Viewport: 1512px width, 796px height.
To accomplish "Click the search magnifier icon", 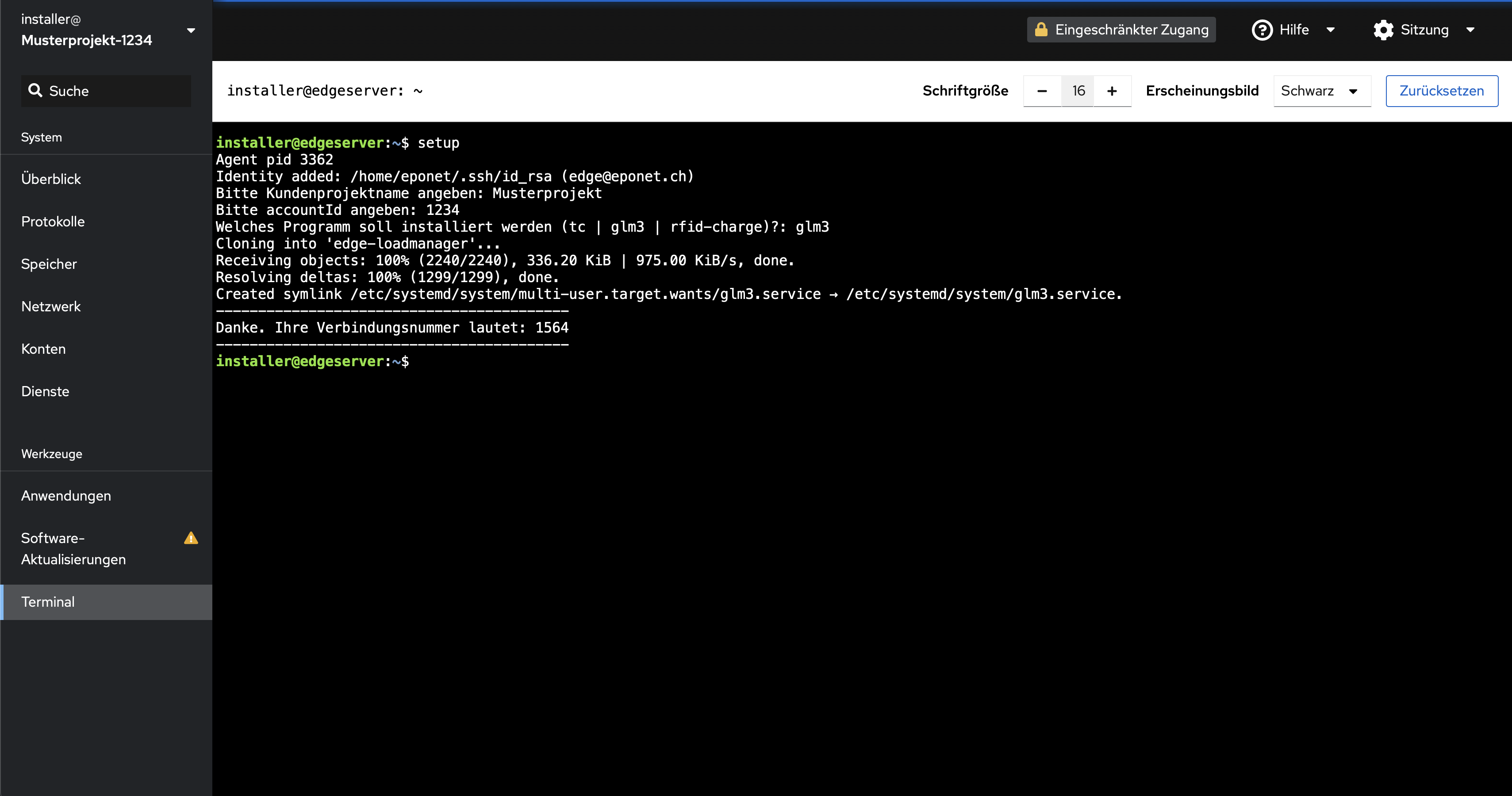I will tap(35, 90).
